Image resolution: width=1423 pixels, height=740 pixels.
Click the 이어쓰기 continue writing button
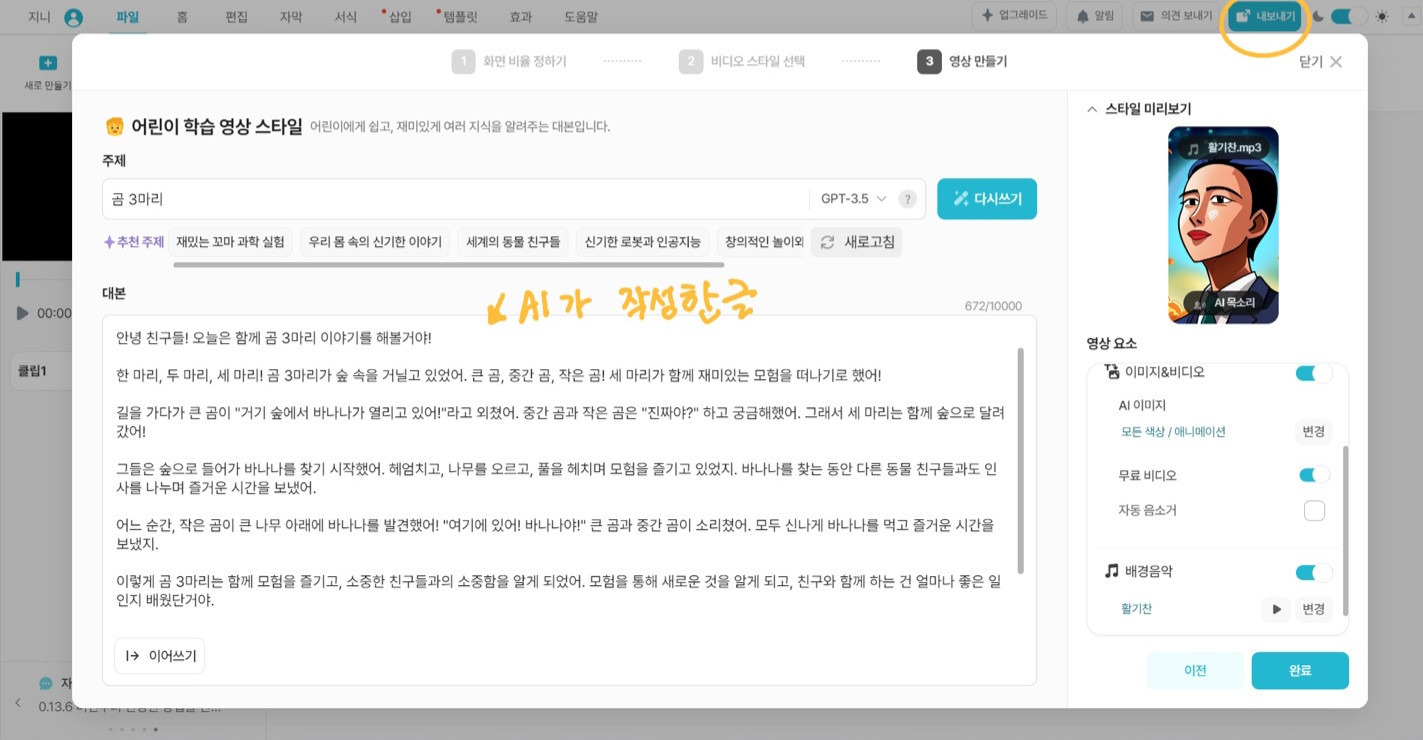[x=160, y=656]
